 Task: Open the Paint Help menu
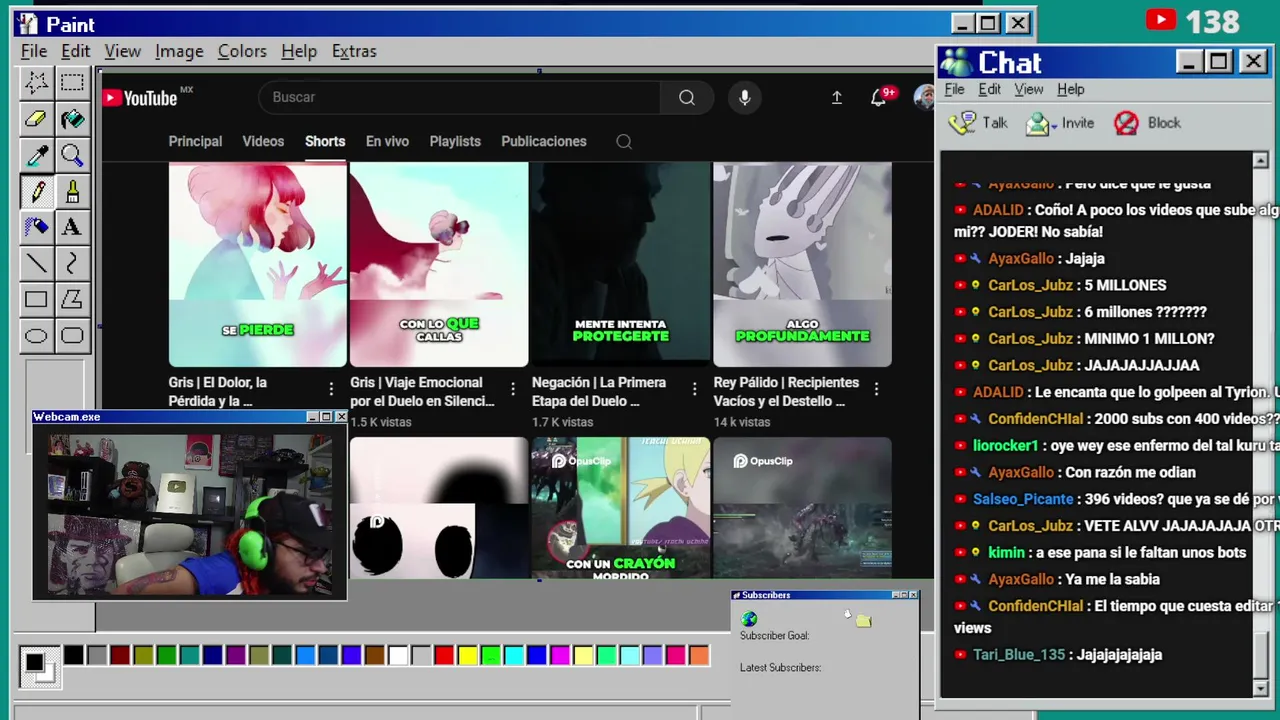pos(298,51)
